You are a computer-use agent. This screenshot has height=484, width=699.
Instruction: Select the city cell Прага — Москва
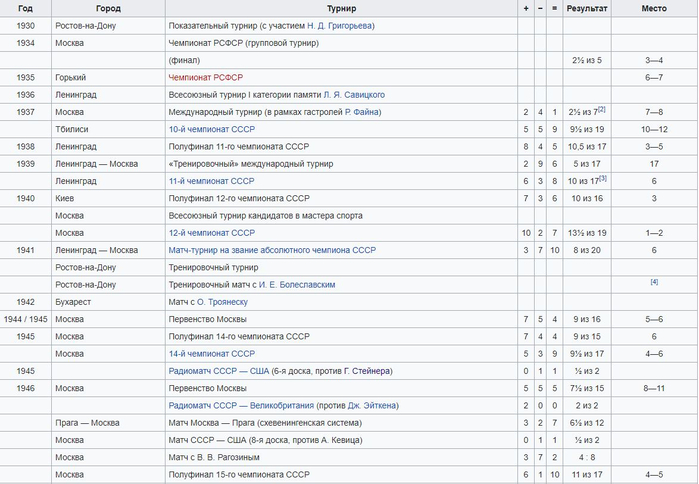click(x=108, y=423)
